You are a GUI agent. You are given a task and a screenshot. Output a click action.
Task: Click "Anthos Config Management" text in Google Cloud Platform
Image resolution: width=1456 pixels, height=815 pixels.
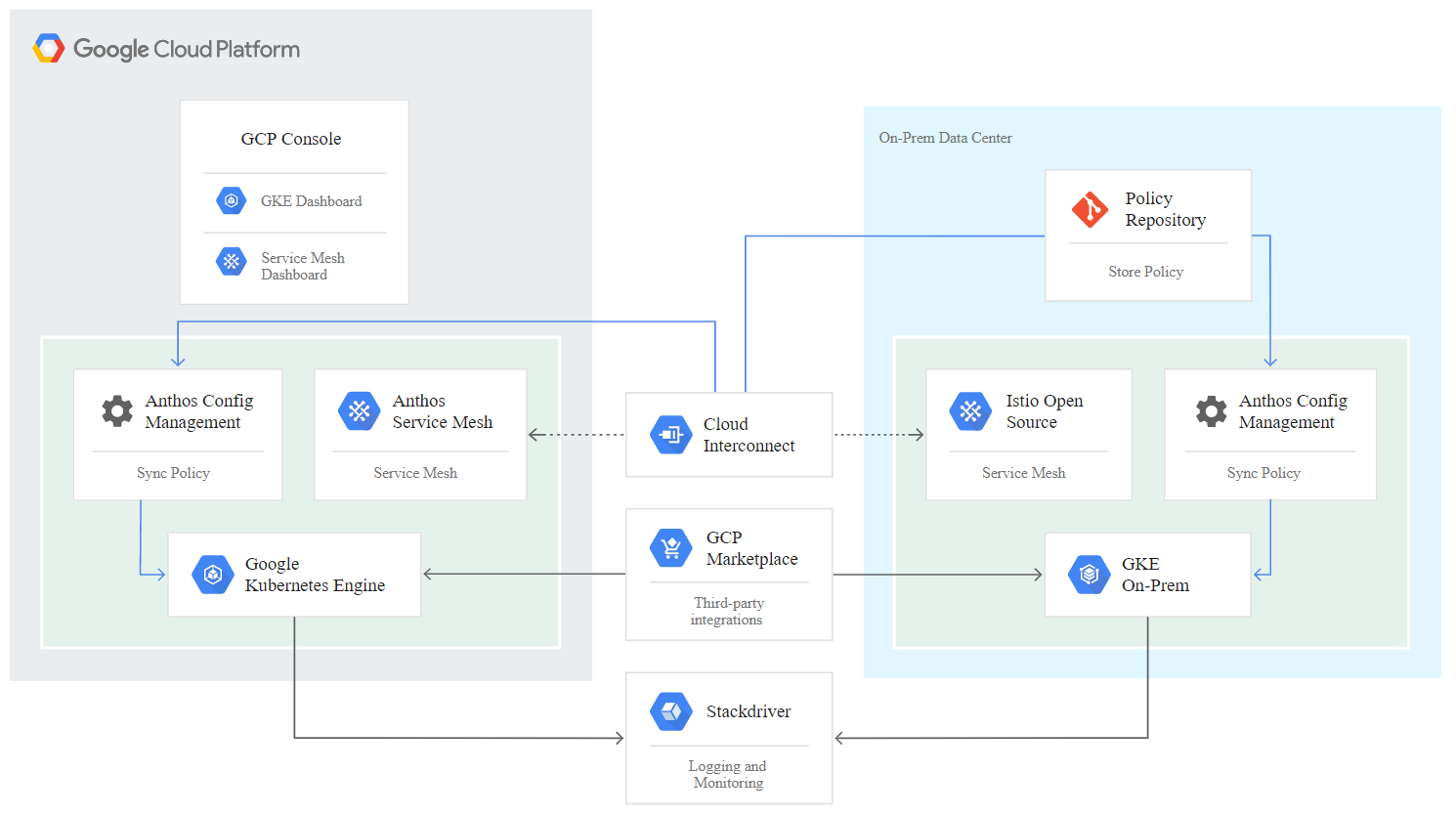click(x=199, y=411)
